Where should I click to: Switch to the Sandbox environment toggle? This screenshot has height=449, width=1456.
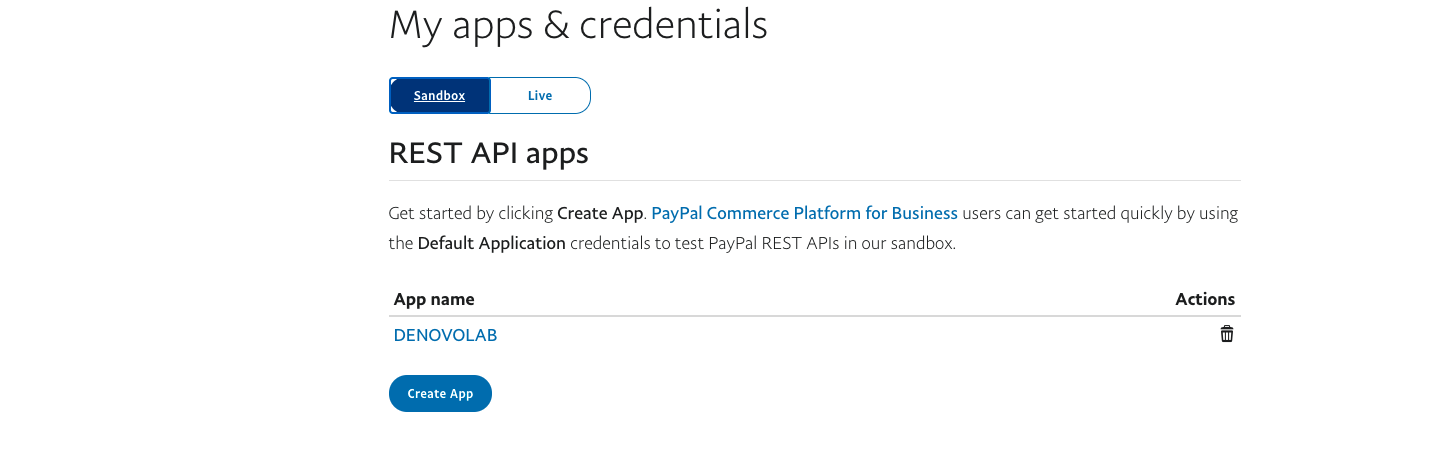440,96
